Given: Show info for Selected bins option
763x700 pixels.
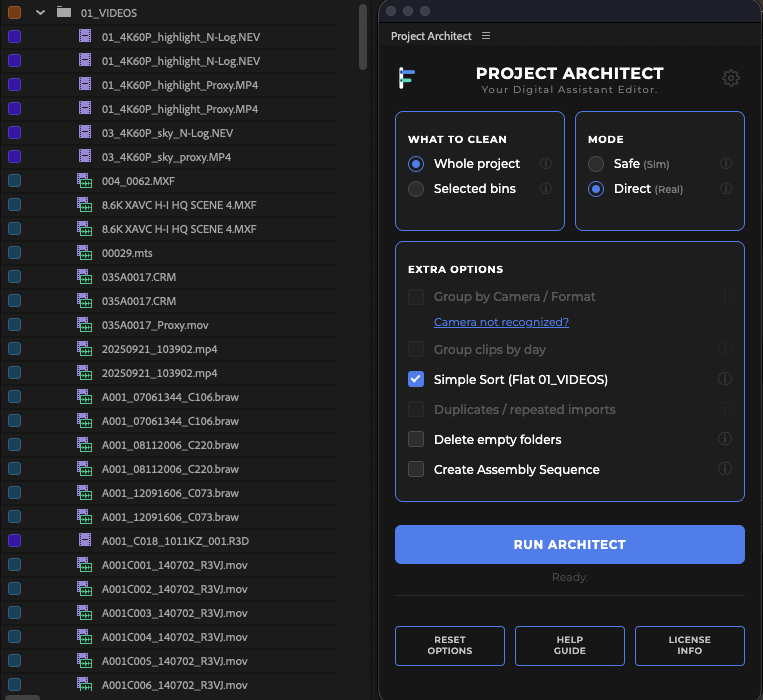Looking at the screenshot, I should click(x=546, y=188).
